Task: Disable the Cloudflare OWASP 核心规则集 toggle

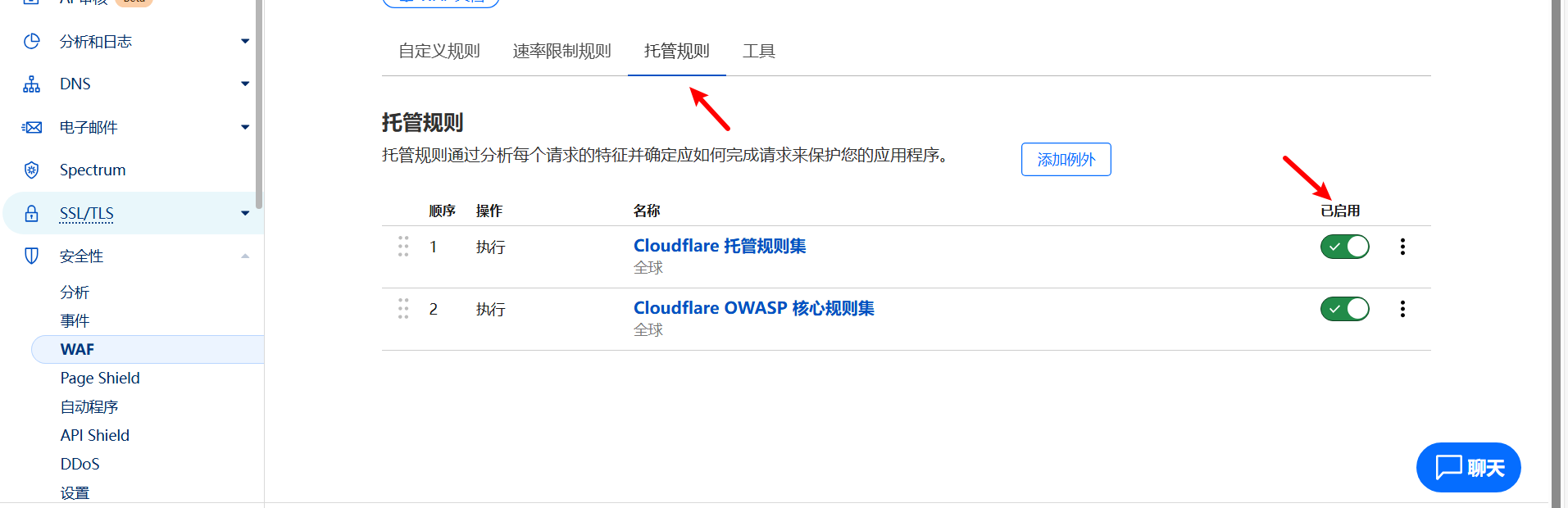Action: 1344,309
